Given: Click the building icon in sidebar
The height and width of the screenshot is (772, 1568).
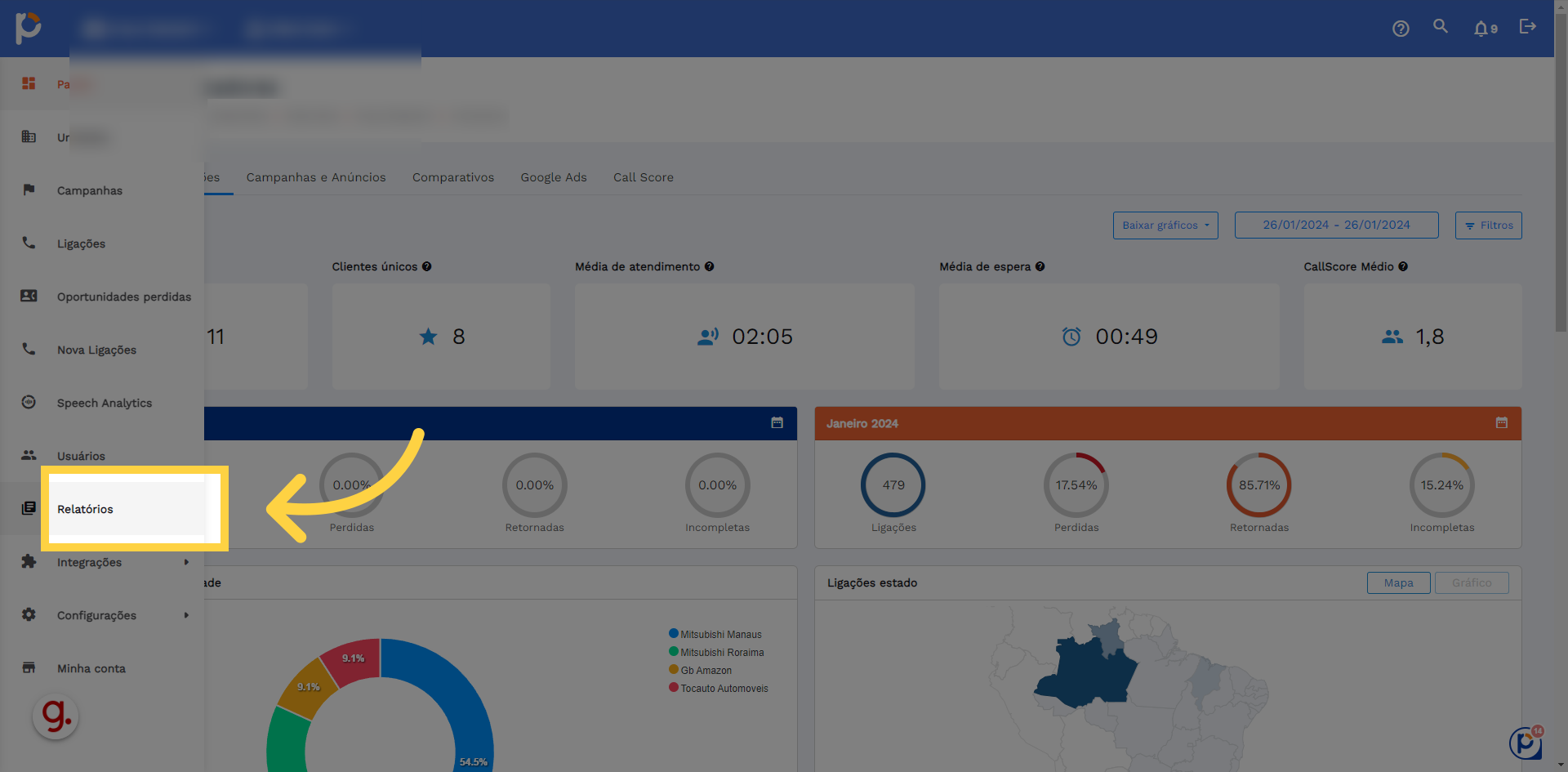Looking at the screenshot, I should [29, 136].
